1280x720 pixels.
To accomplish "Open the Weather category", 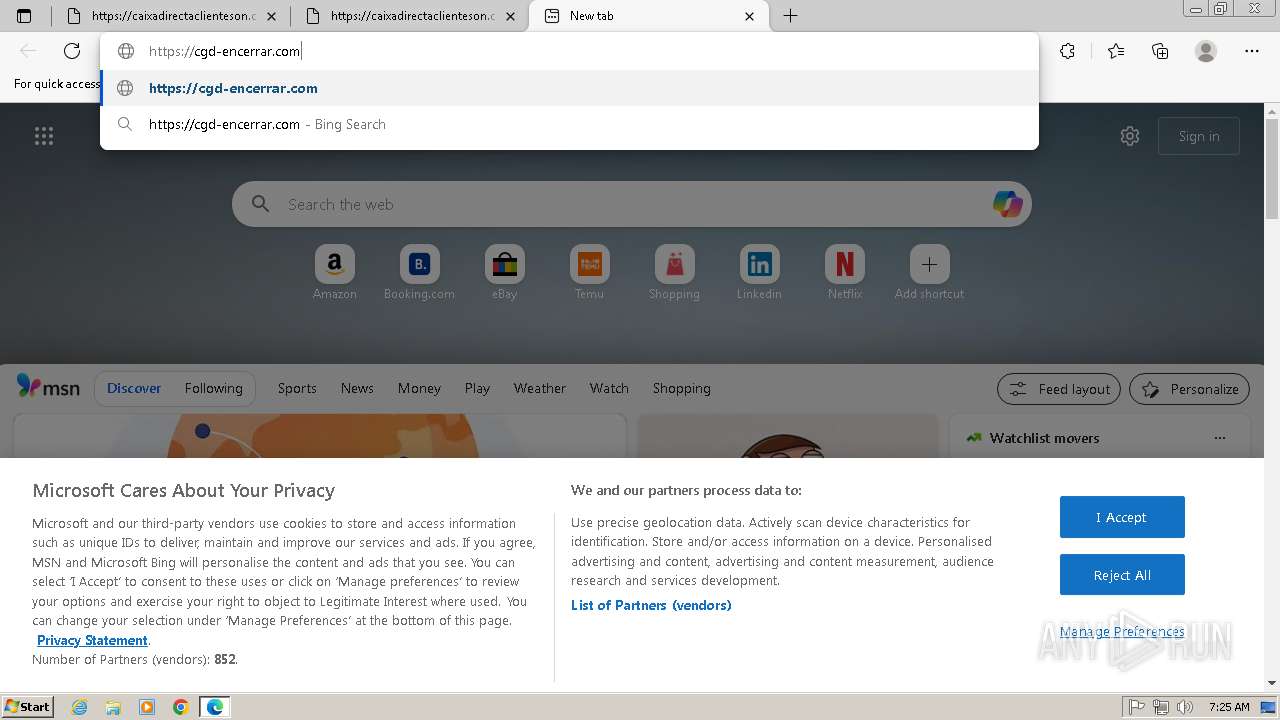I will 540,388.
